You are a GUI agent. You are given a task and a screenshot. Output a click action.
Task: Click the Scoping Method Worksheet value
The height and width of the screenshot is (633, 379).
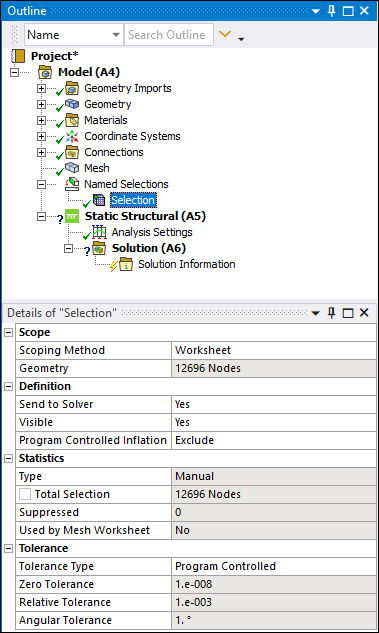click(274, 350)
